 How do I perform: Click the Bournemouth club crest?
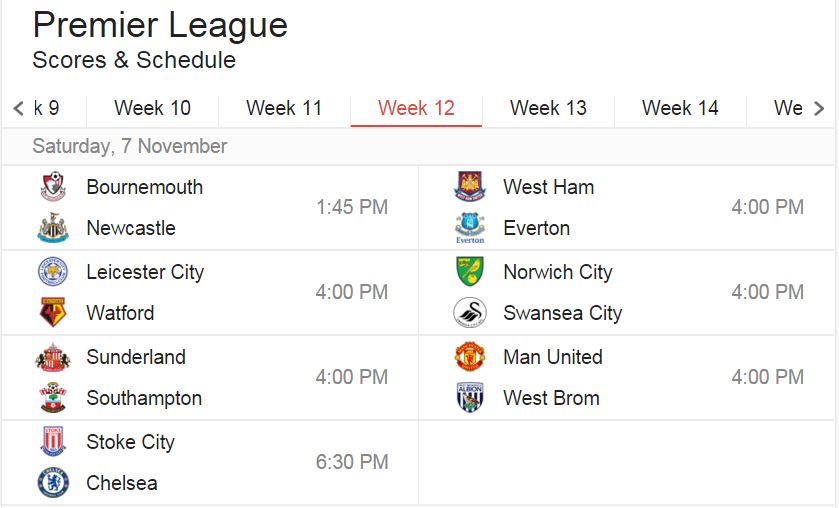point(53,186)
